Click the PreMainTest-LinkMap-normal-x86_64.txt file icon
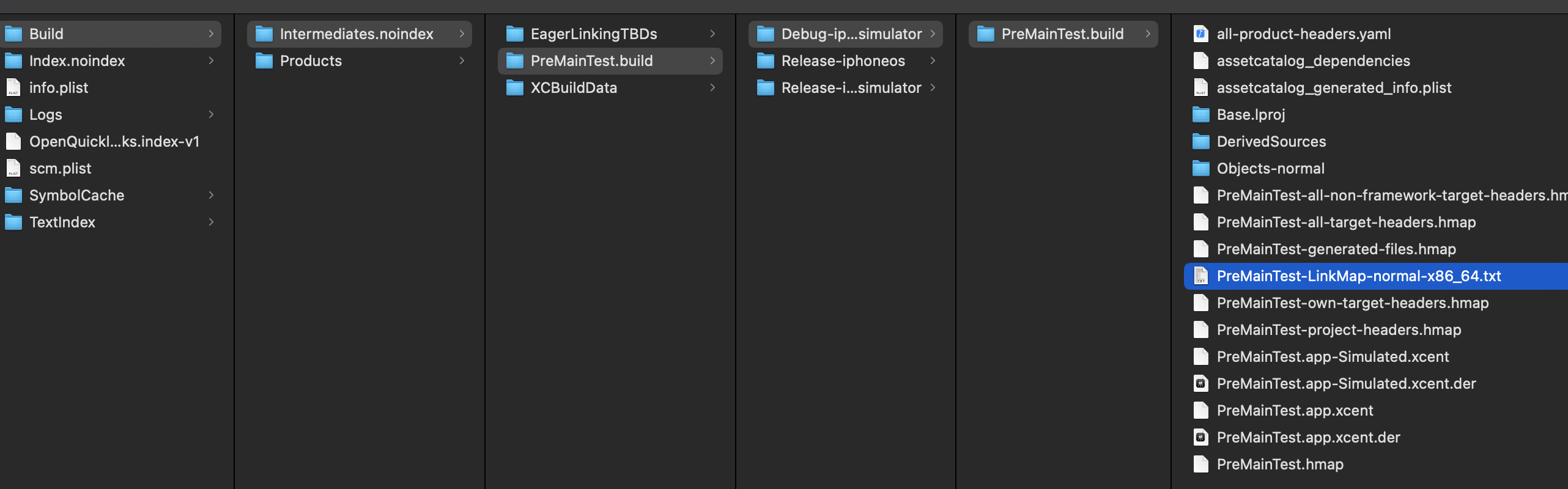 tap(1200, 276)
